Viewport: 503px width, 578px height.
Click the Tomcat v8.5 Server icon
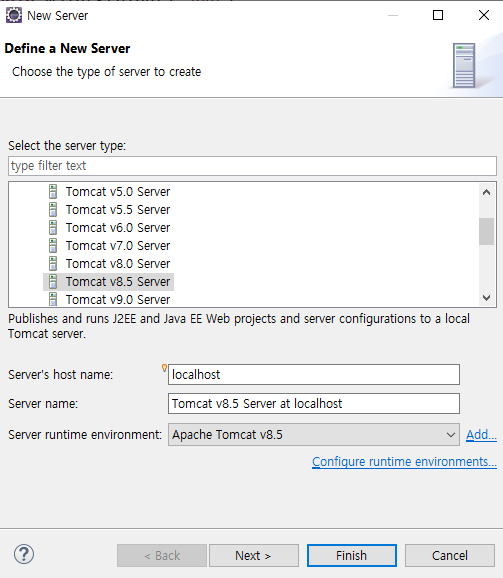[53, 282]
